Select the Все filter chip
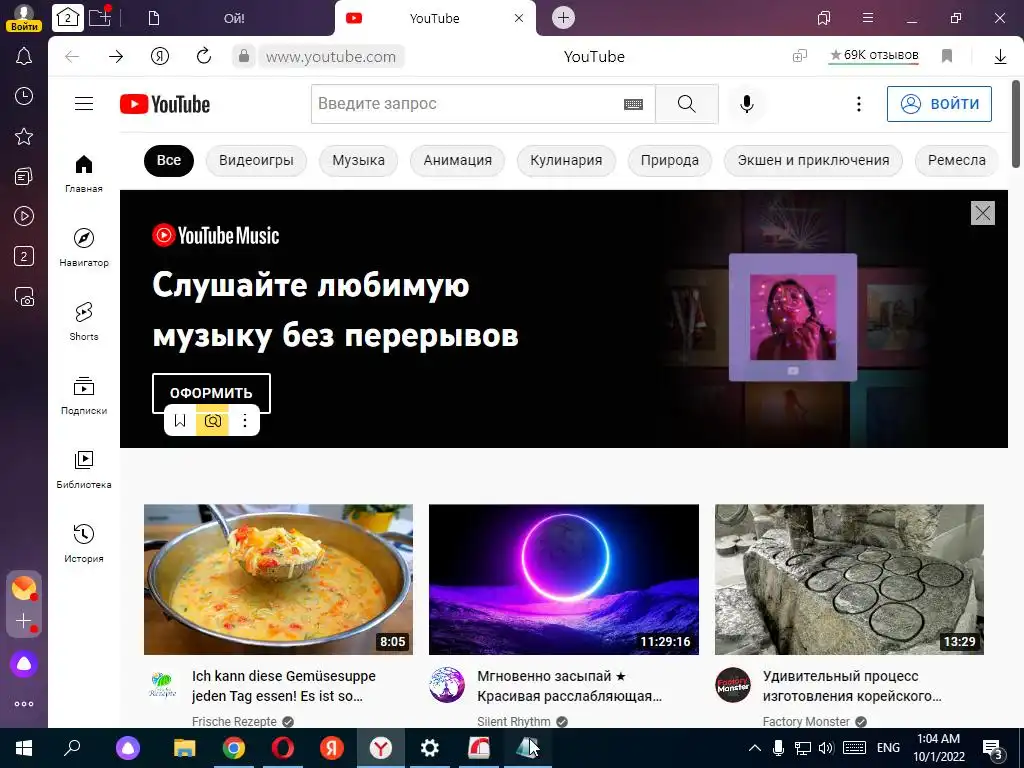The height and width of the screenshot is (768, 1024). (168, 161)
